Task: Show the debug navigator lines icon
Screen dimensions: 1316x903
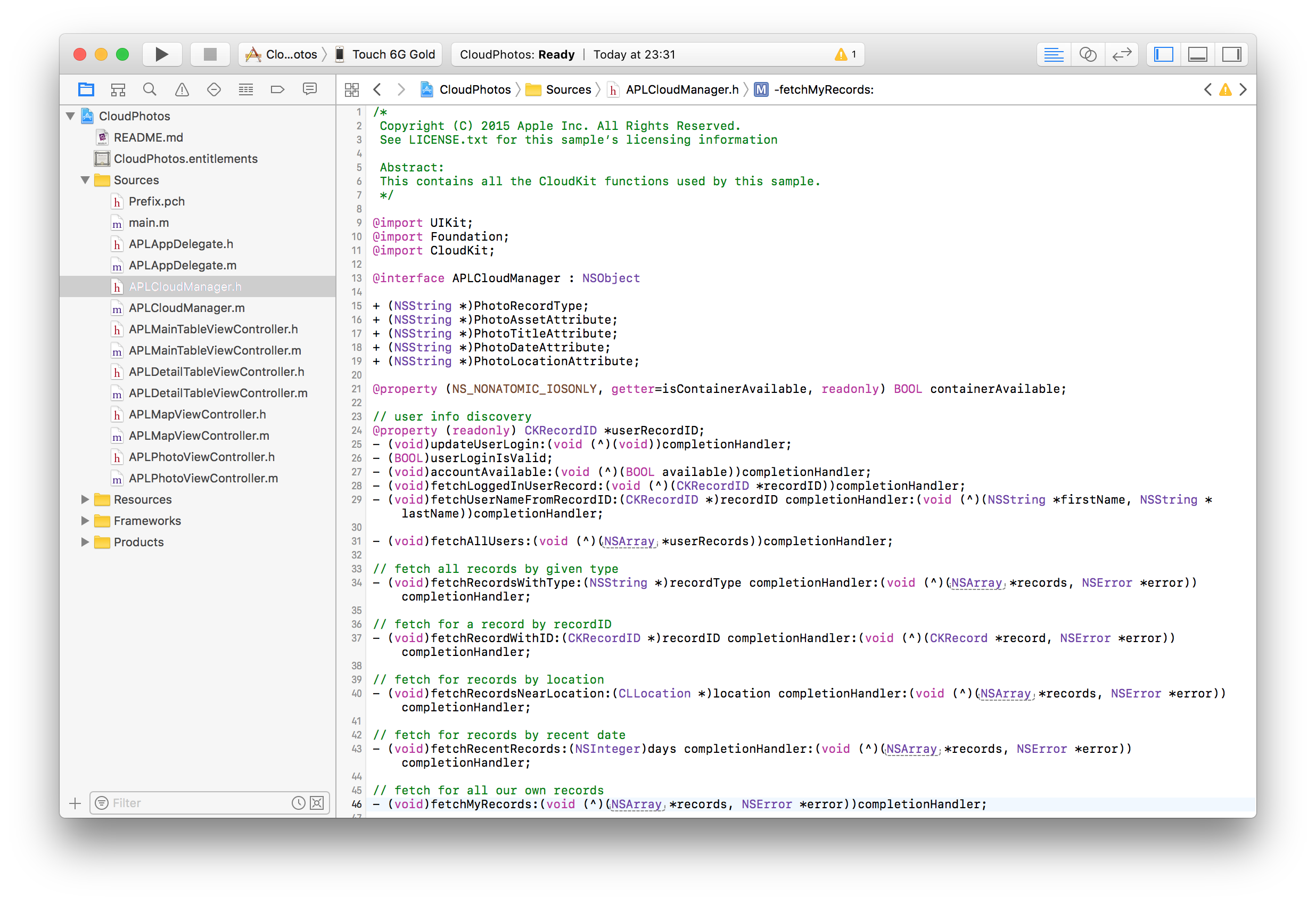Action: (246, 89)
